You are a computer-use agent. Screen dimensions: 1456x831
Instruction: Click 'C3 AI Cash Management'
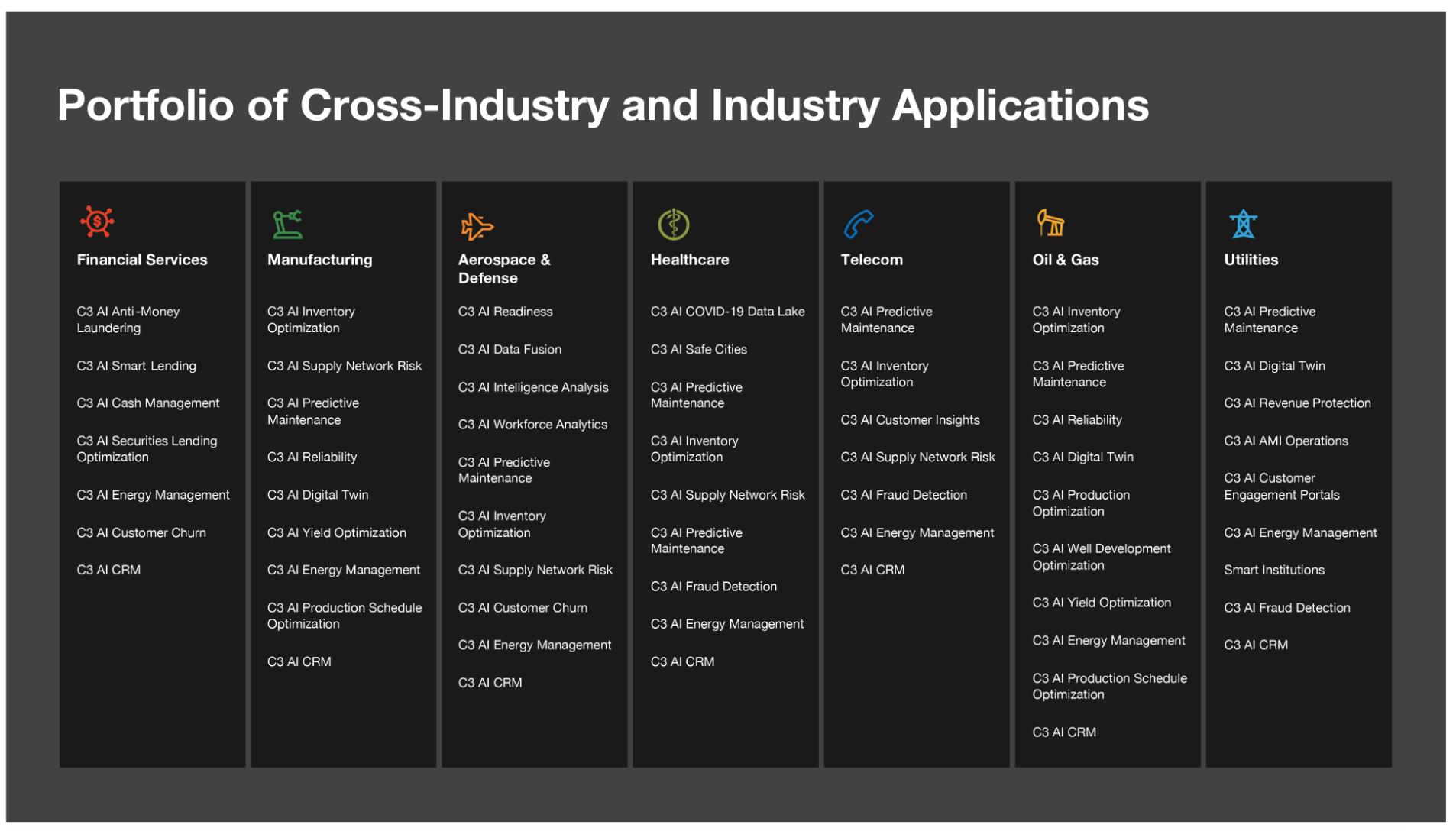click(148, 403)
